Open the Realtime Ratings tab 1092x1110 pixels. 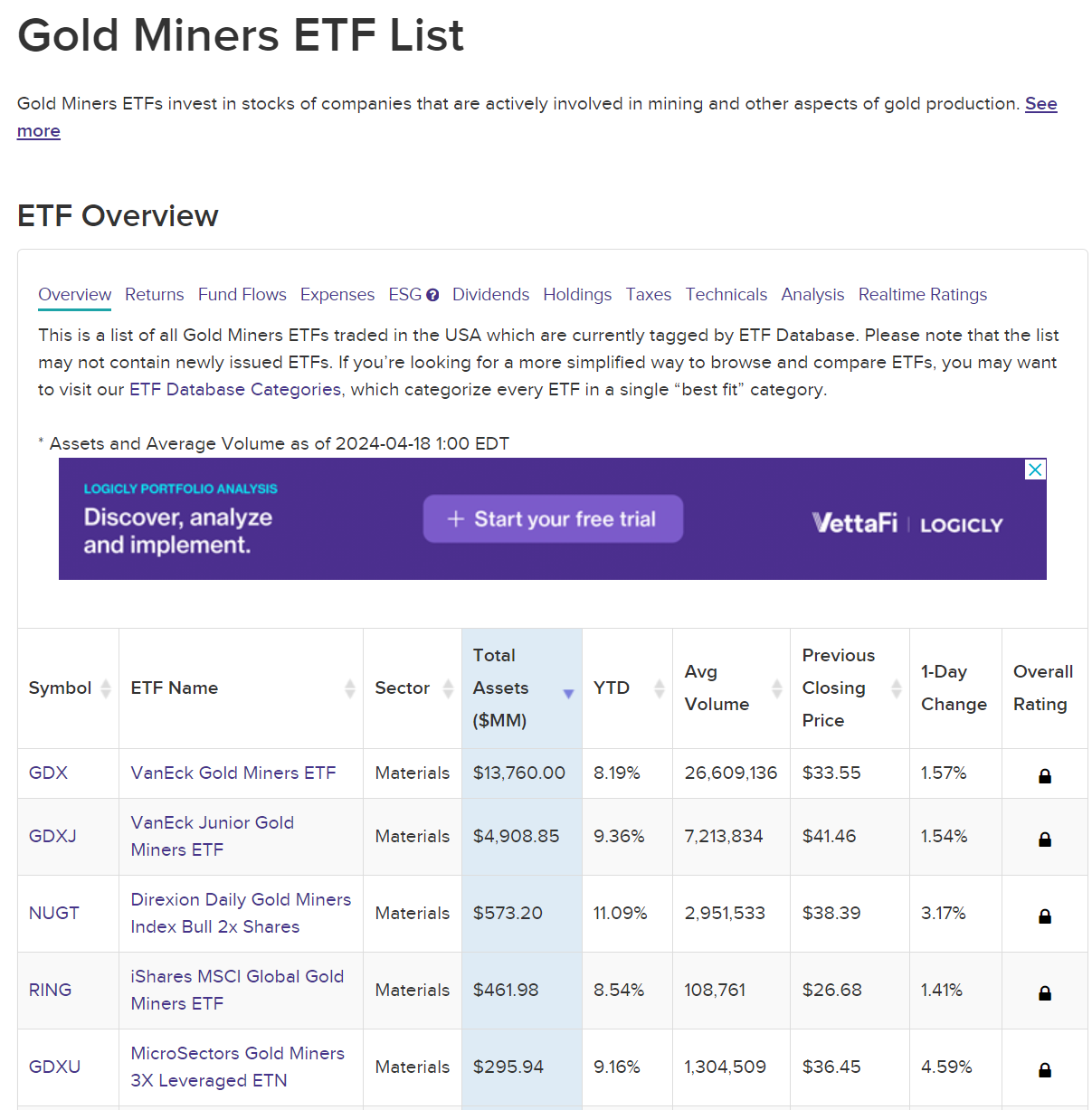click(x=922, y=294)
